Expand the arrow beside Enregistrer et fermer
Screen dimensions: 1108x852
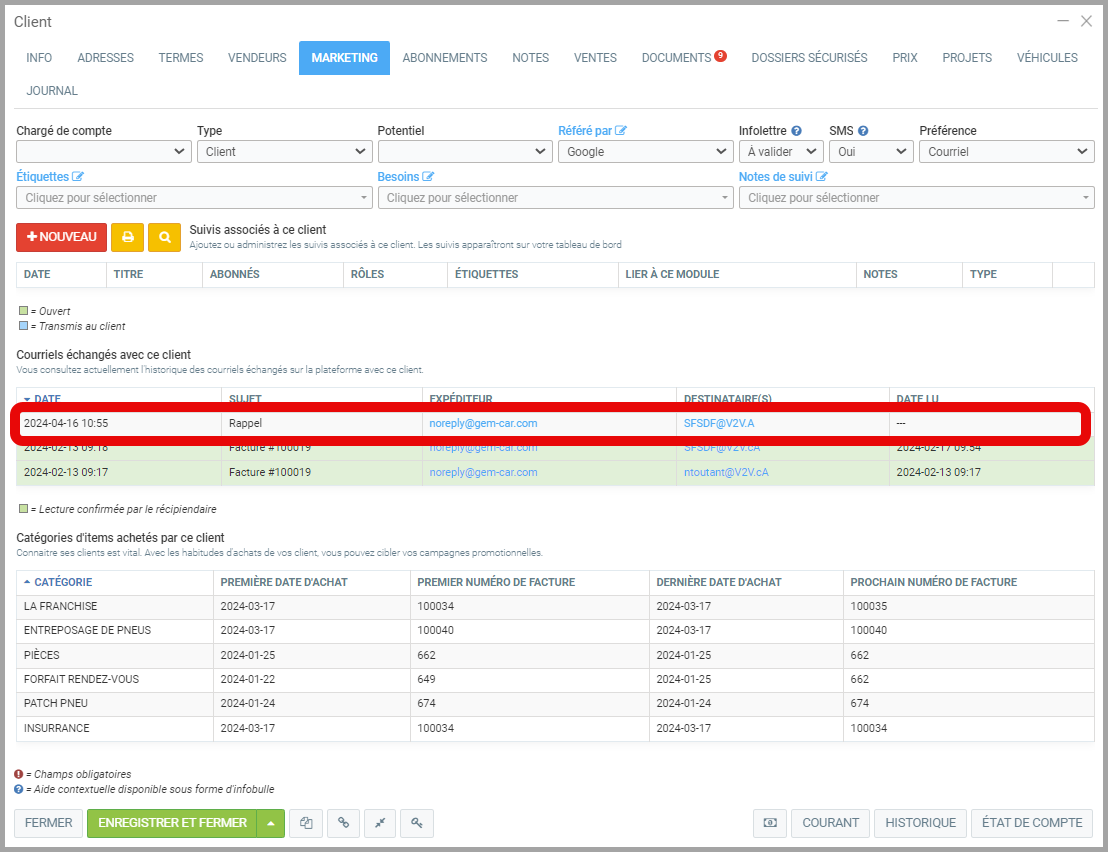271,823
